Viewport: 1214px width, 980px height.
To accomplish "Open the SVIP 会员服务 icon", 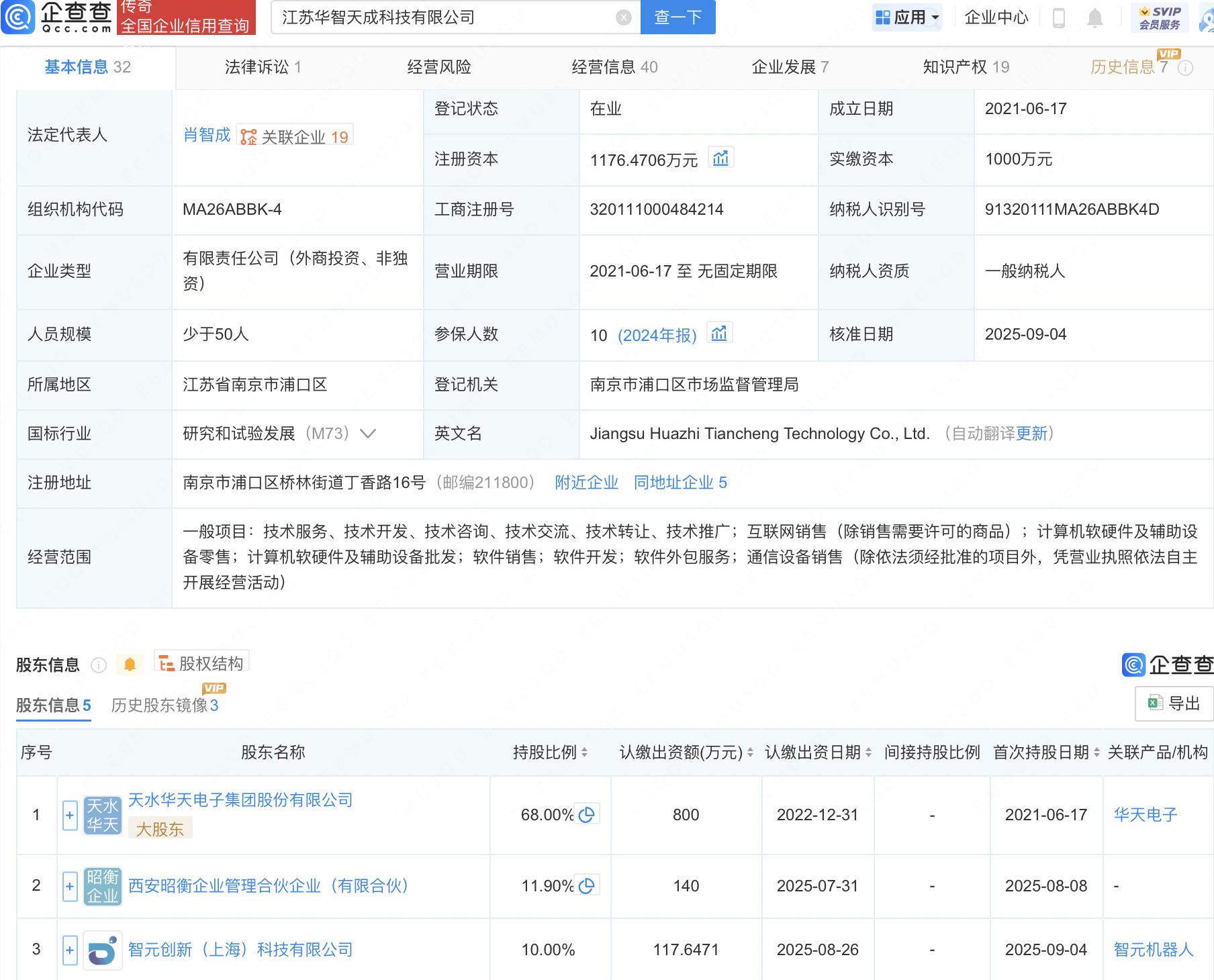I will [x=1161, y=17].
